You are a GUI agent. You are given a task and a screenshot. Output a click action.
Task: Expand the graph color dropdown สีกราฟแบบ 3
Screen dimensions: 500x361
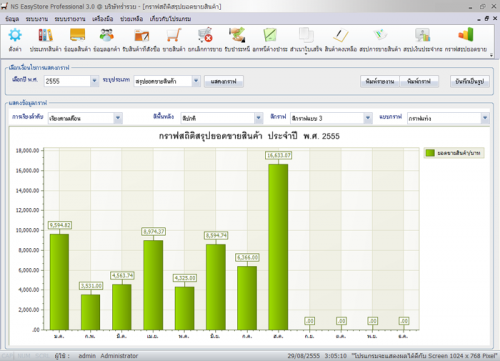coord(368,118)
